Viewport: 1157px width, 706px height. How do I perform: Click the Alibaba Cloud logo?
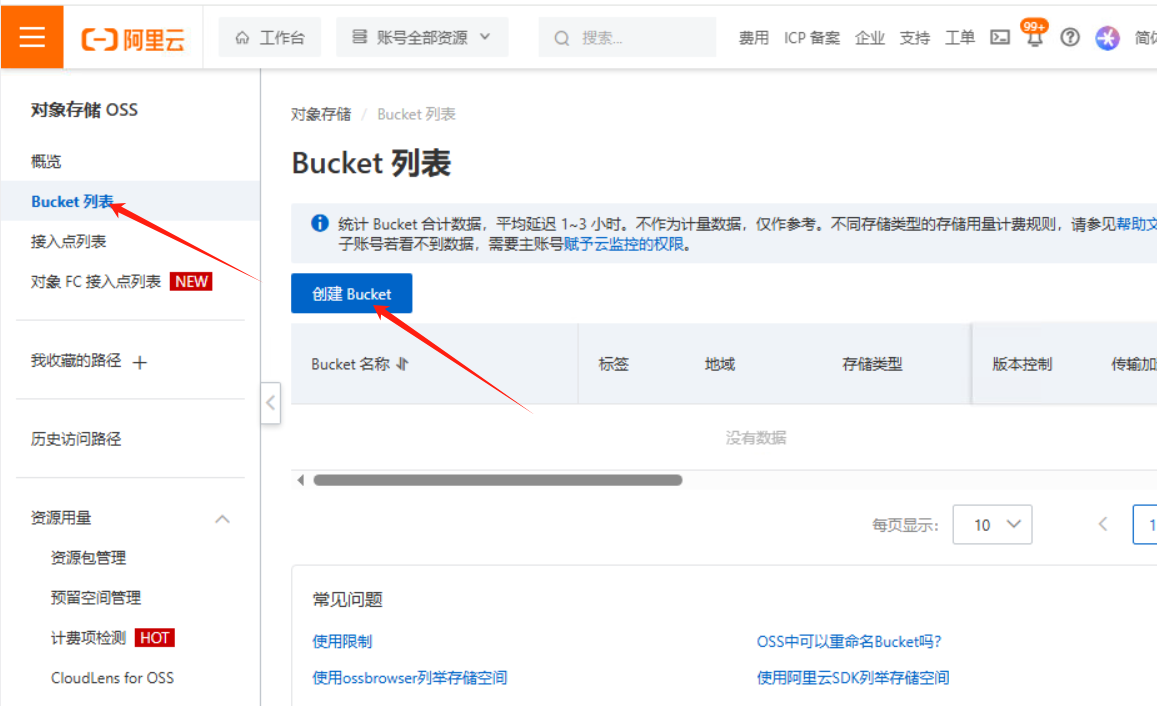click(x=134, y=39)
